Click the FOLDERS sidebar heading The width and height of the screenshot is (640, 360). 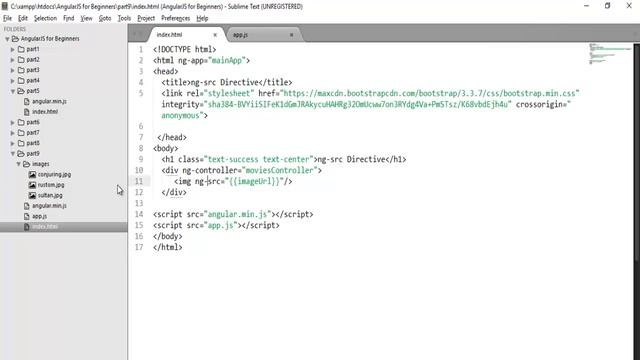click(15, 29)
